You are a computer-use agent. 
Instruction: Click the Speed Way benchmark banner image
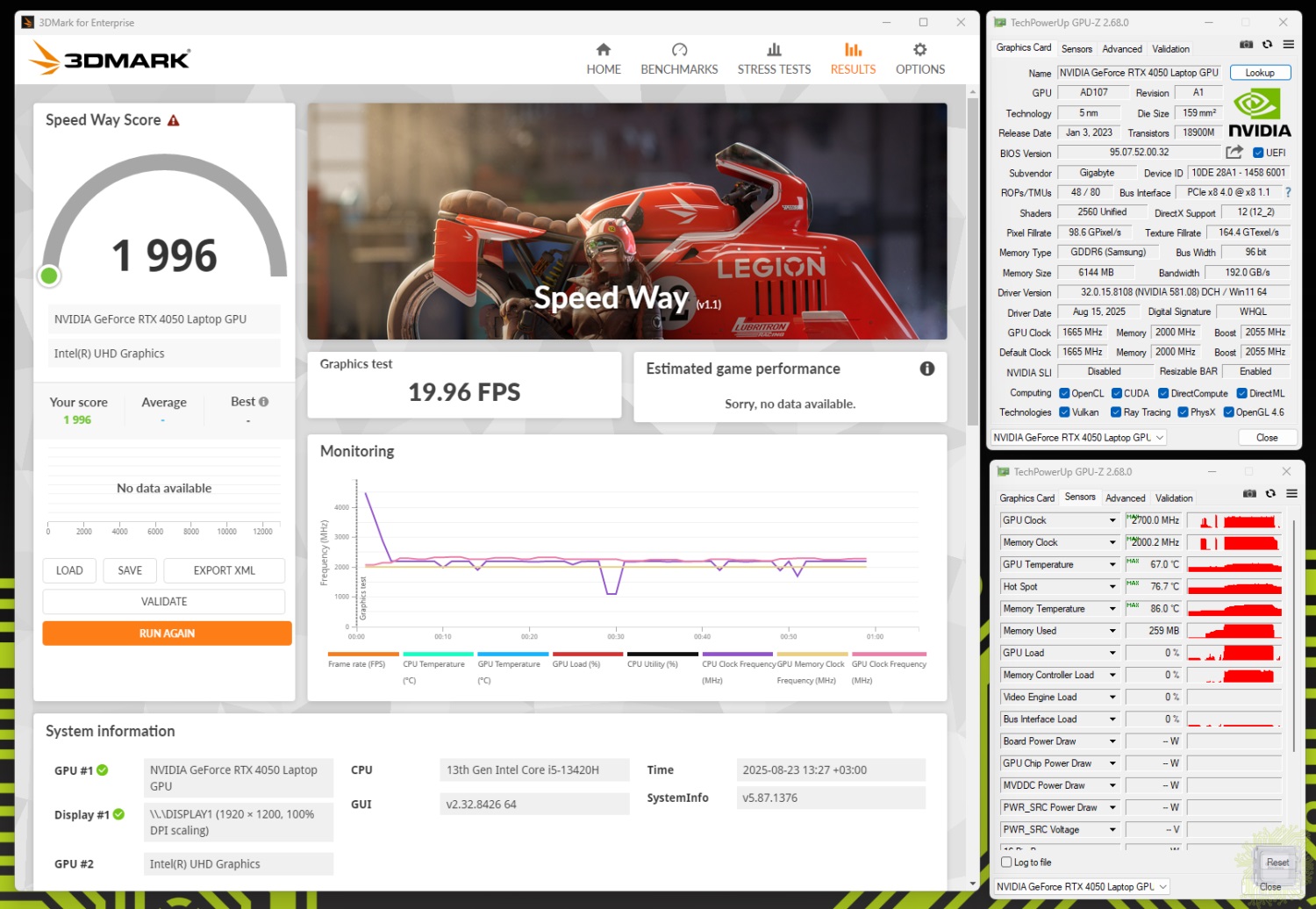[x=627, y=221]
